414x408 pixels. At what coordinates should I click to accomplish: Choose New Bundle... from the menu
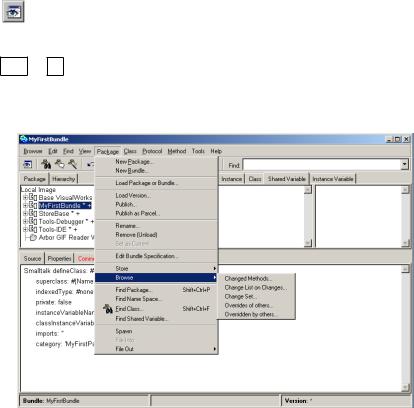coord(156,171)
